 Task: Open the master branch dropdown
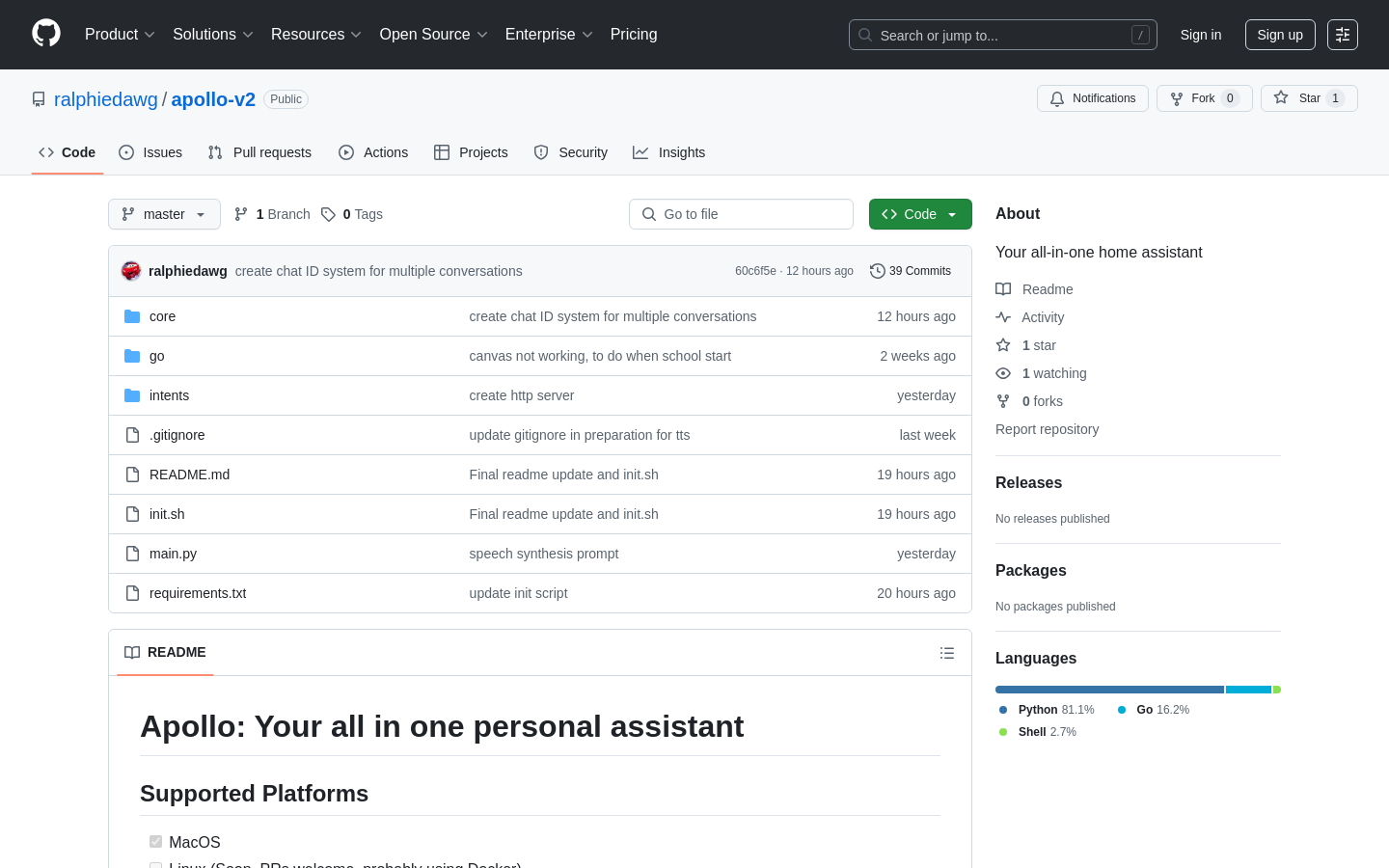tap(164, 214)
